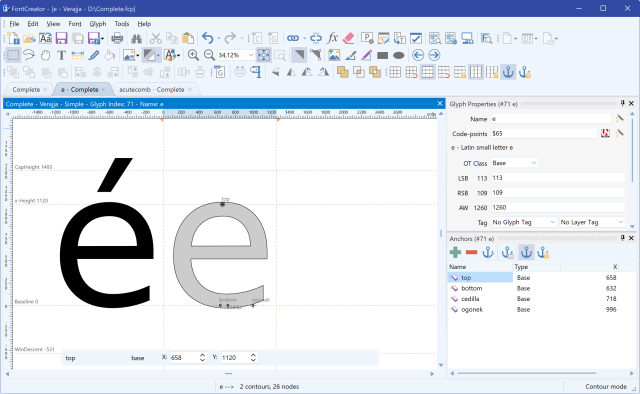Toggle horizontal guidelines grid button
640x394 pixels.
click(x=427, y=72)
